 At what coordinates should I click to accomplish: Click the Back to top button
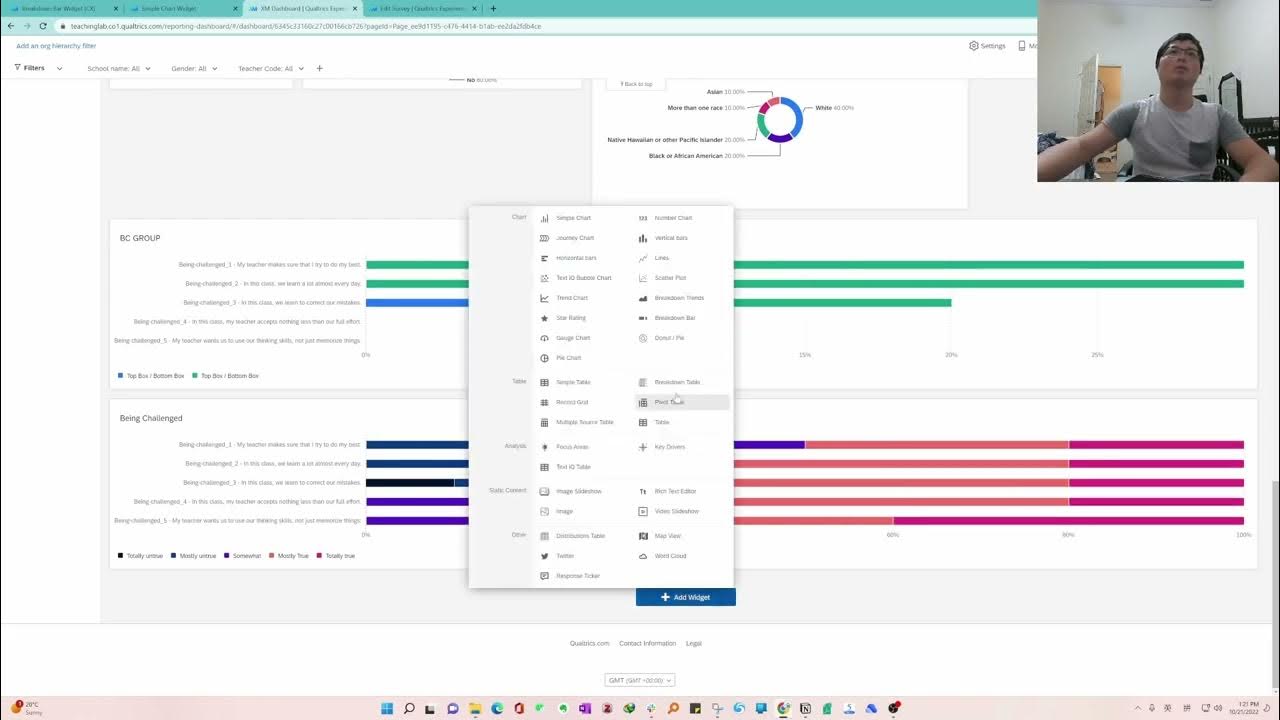click(636, 84)
